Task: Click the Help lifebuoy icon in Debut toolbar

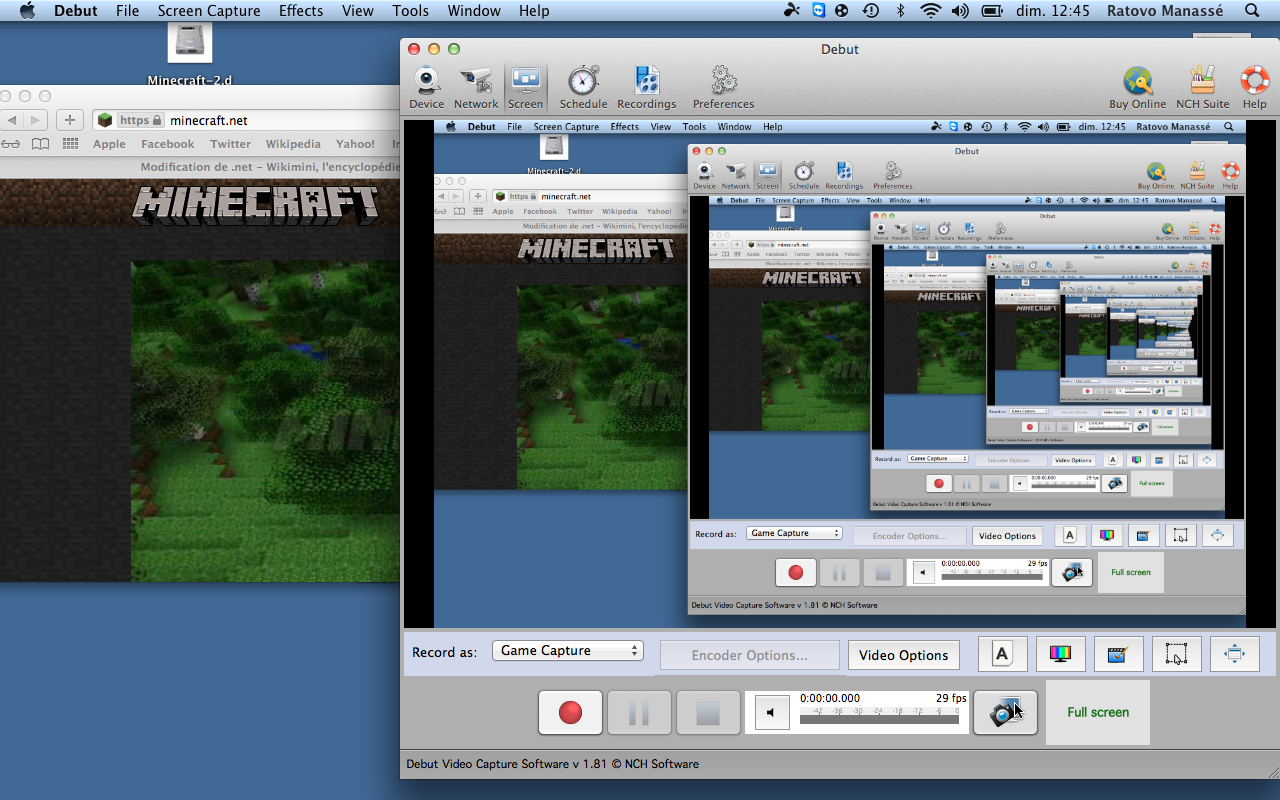Action: click(x=1254, y=88)
